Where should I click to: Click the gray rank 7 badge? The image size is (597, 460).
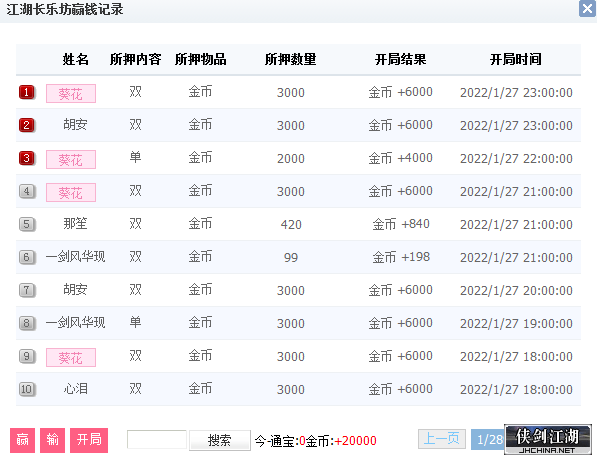click(27, 290)
